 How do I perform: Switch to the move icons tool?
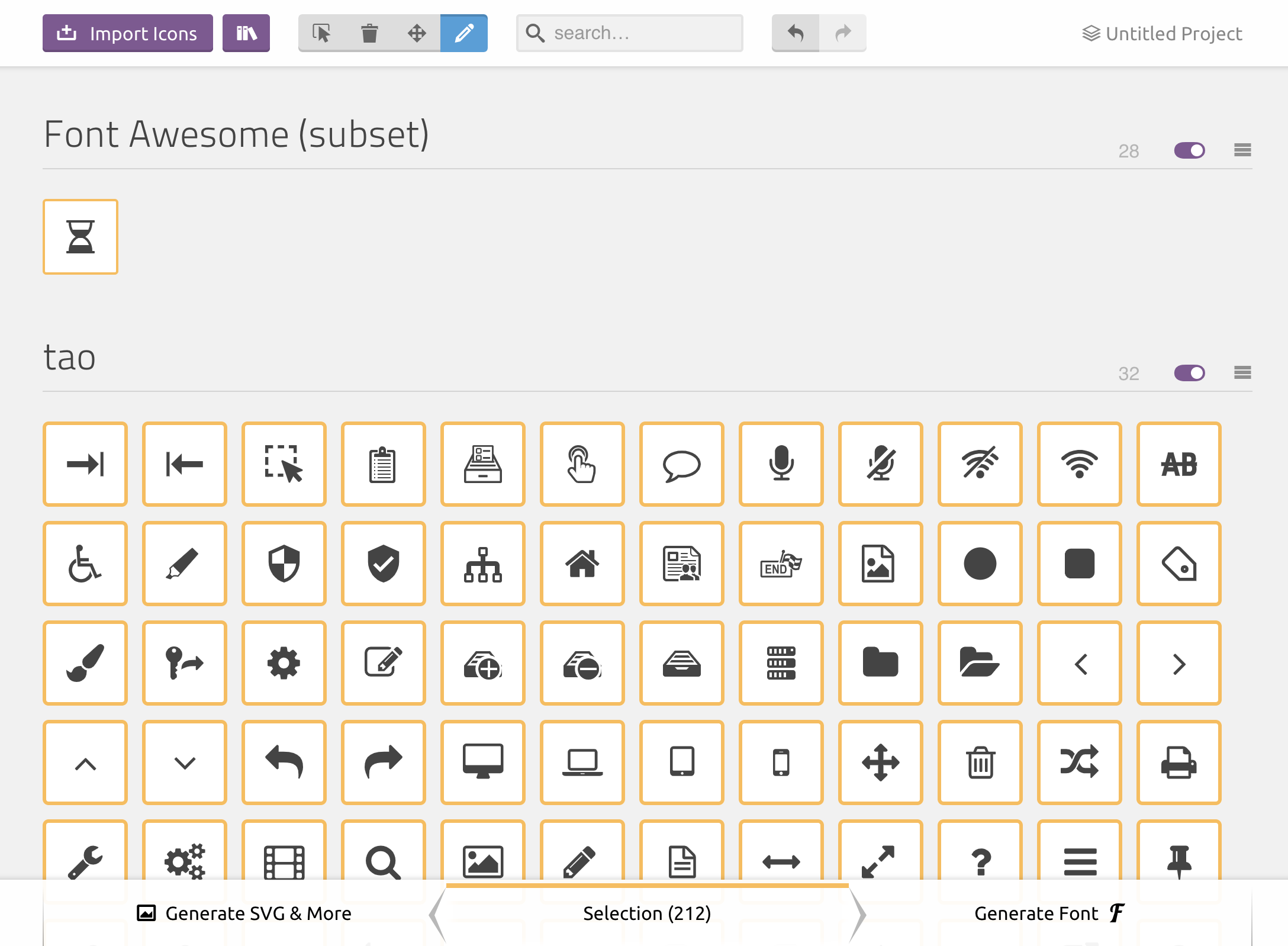(417, 33)
